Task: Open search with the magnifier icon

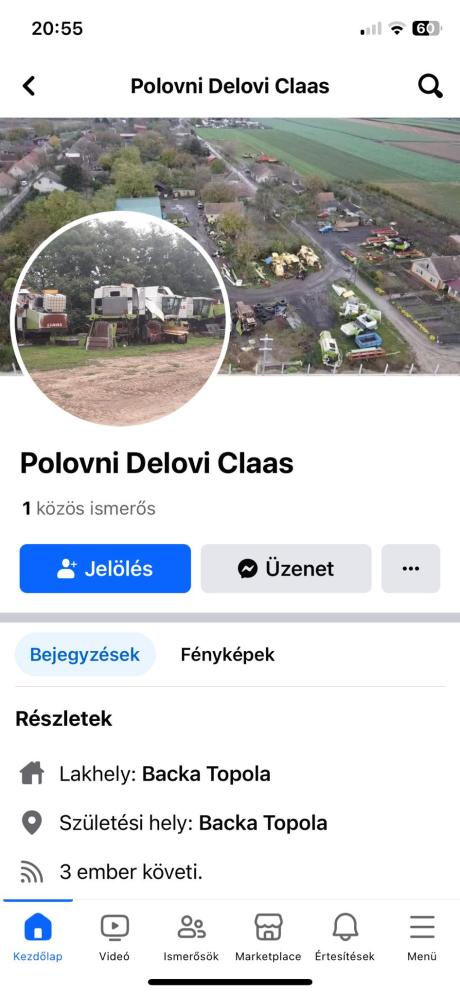Action: (430, 86)
